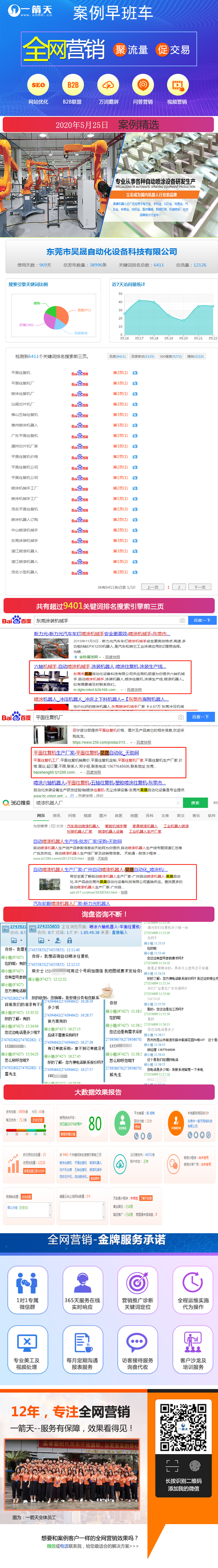The width and height of the screenshot is (218, 1568).
Task: Switch to the 百度(6411) tab
Action: (x=117, y=357)
